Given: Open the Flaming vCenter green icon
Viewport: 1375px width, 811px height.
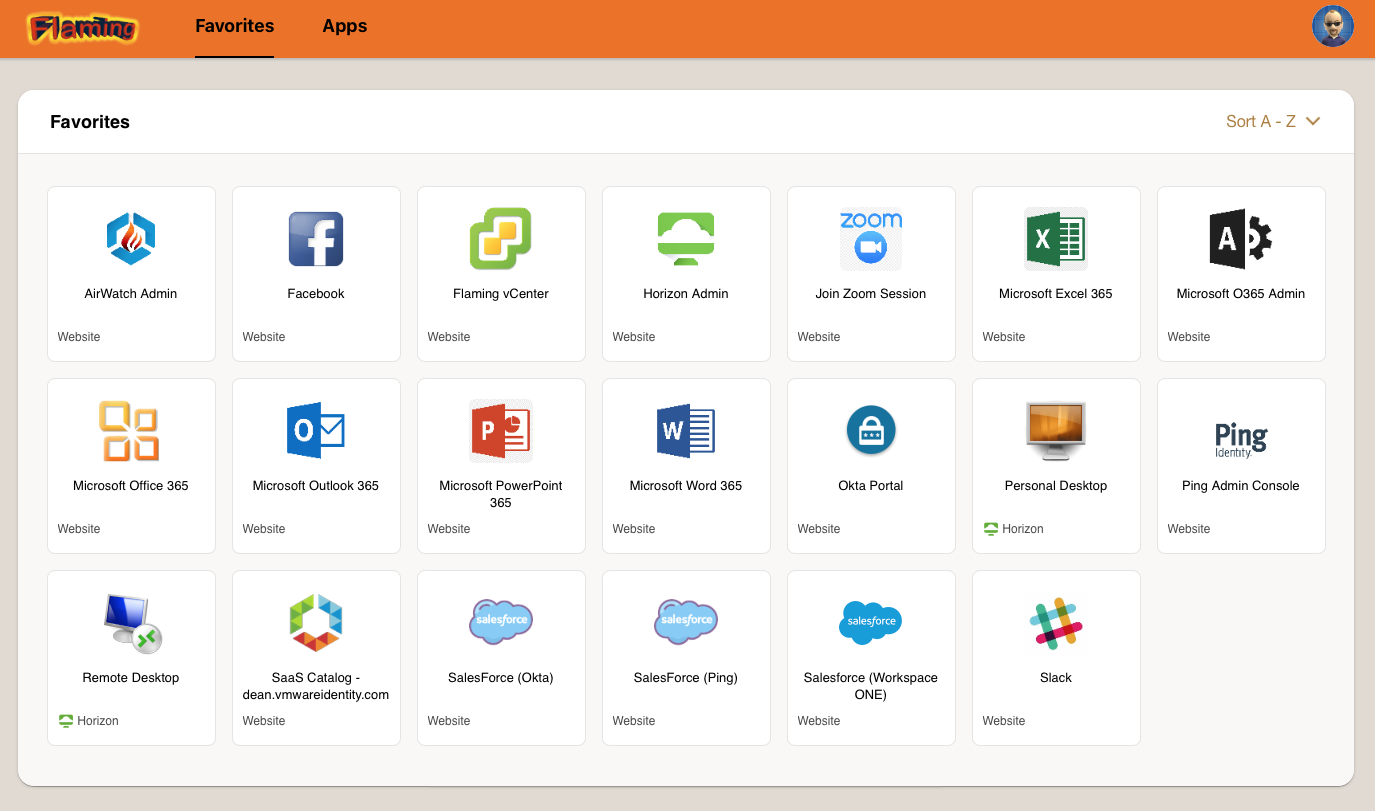Looking at the screenshot, I should (x=501, y=239).
